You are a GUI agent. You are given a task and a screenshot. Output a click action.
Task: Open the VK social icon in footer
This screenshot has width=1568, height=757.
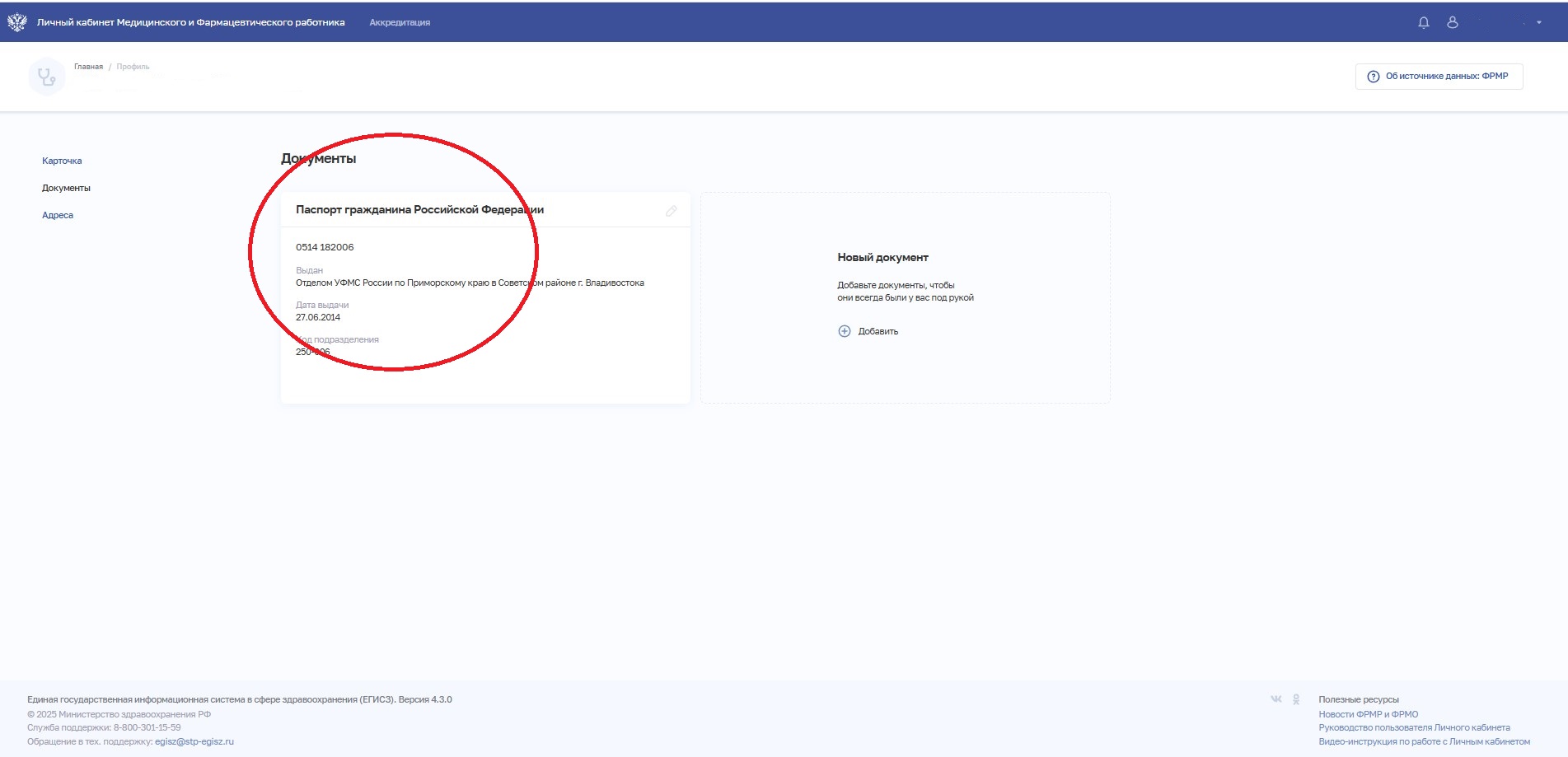pyautogui.click(x=1275, y=699)
